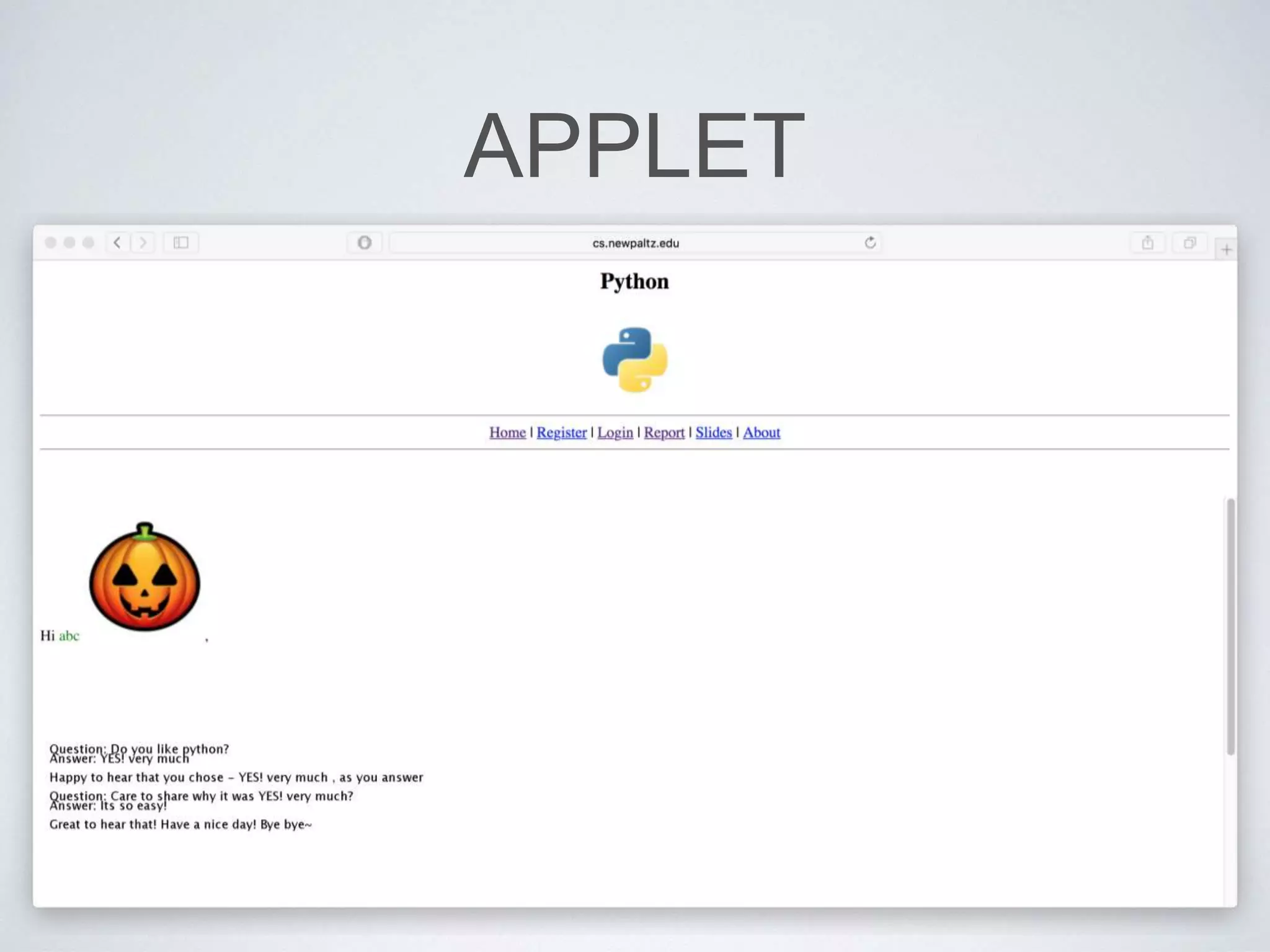Toggle the Safari sidebar button
The width and height of the screenshot is (1270, 952).
pyautogui.click(x=181, y=242)
